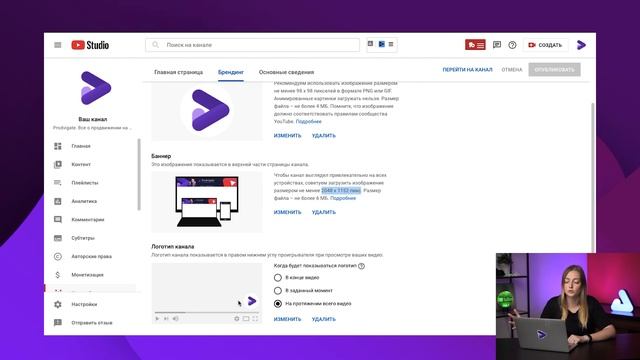The width and height of the screenshot is (640, 360).
Task: Select В конце видео radio option
Action: coord(278,278)
